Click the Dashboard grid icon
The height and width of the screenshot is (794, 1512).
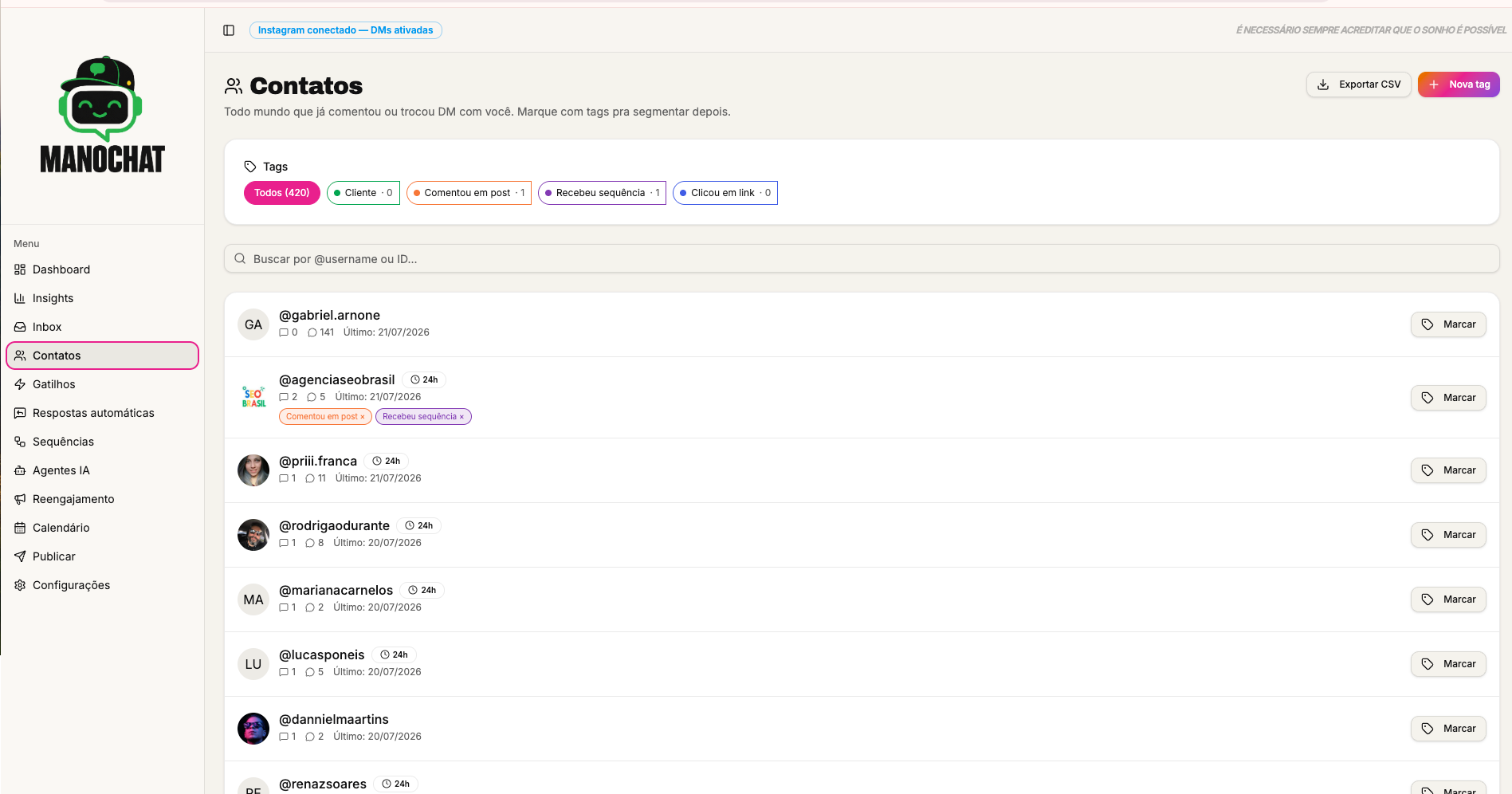(20, 269)
